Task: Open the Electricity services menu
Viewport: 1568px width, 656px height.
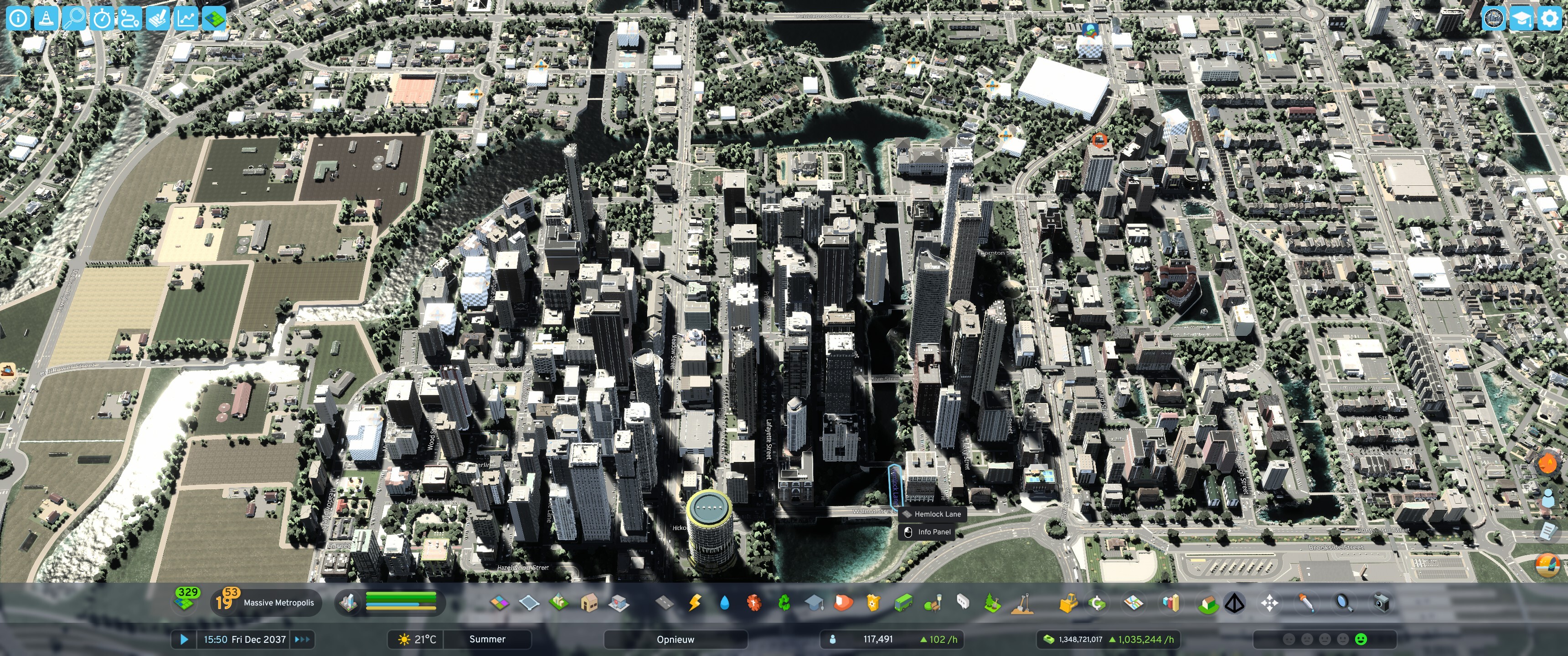Action: (695, 602)
